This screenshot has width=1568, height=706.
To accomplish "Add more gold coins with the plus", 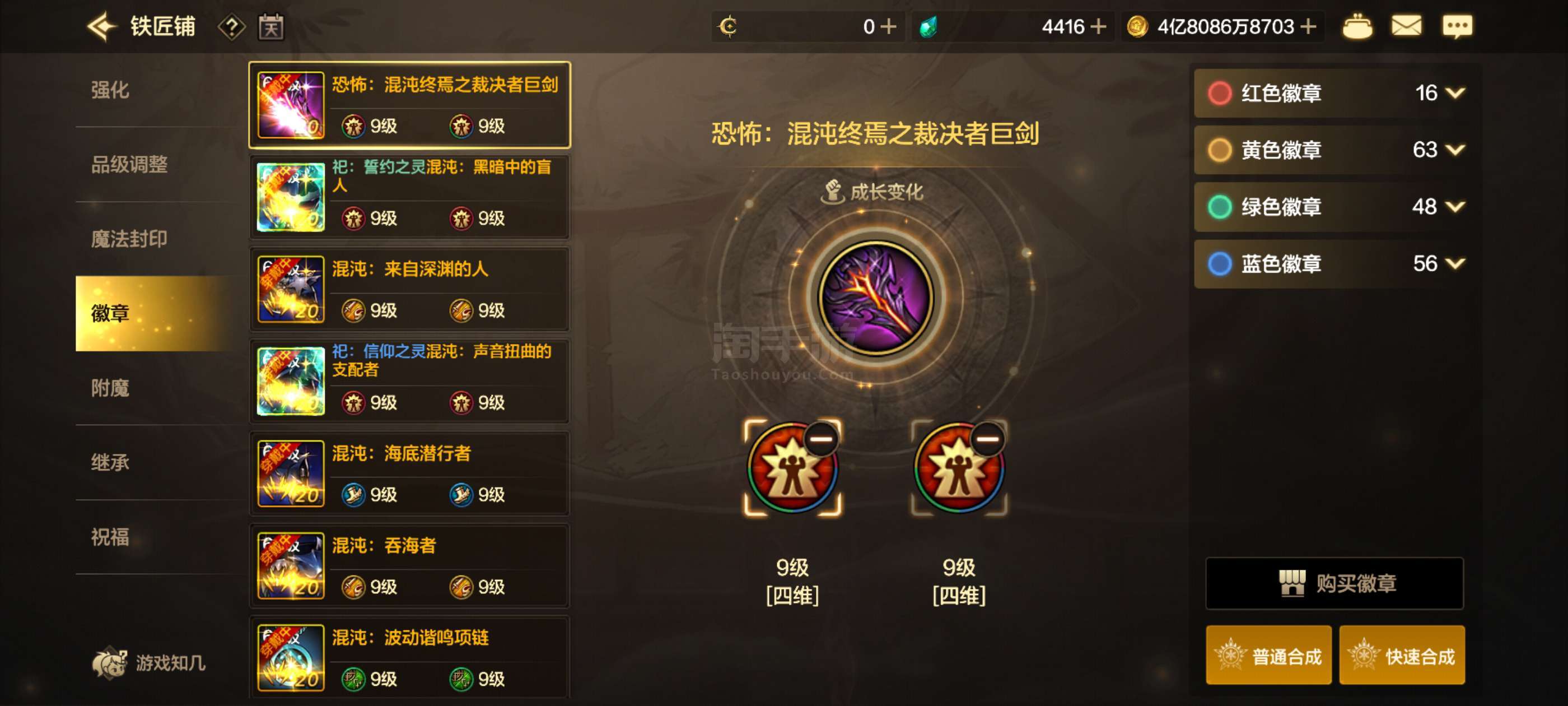I will tap(1308, 27).
